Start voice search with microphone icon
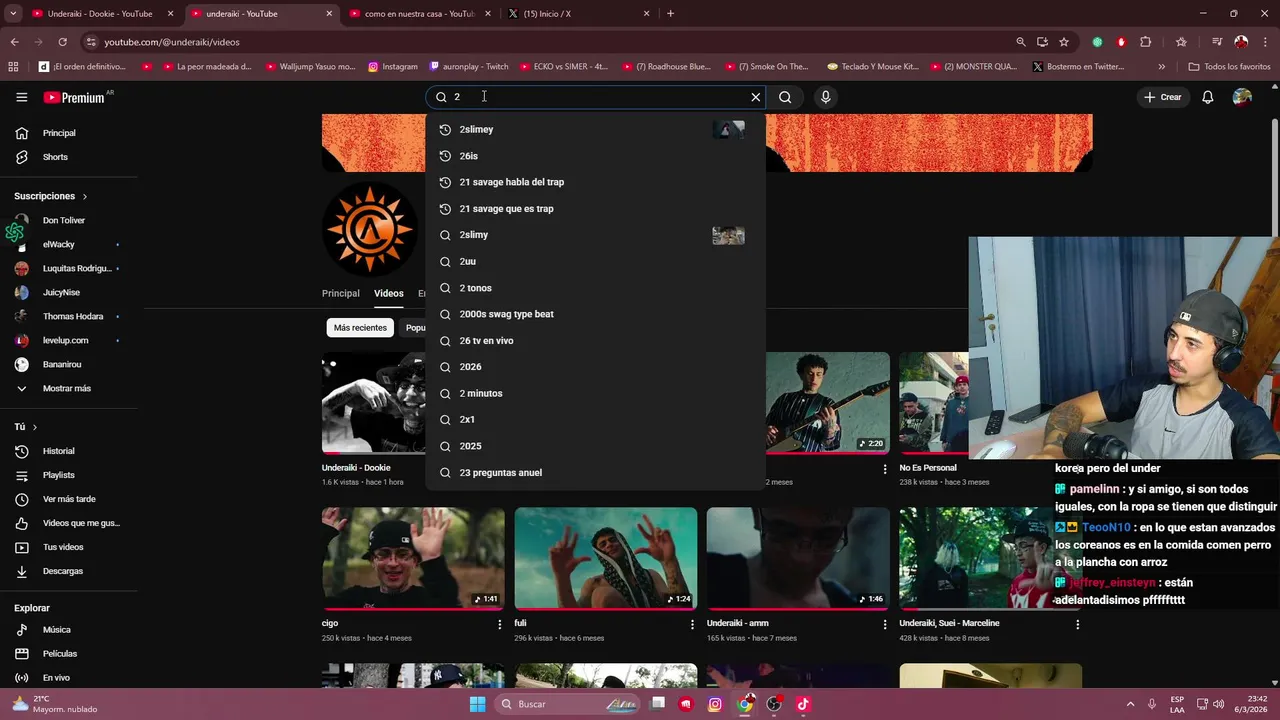Image resolution: width=1280 pixels, height=720 pixels. click(825, 97)
